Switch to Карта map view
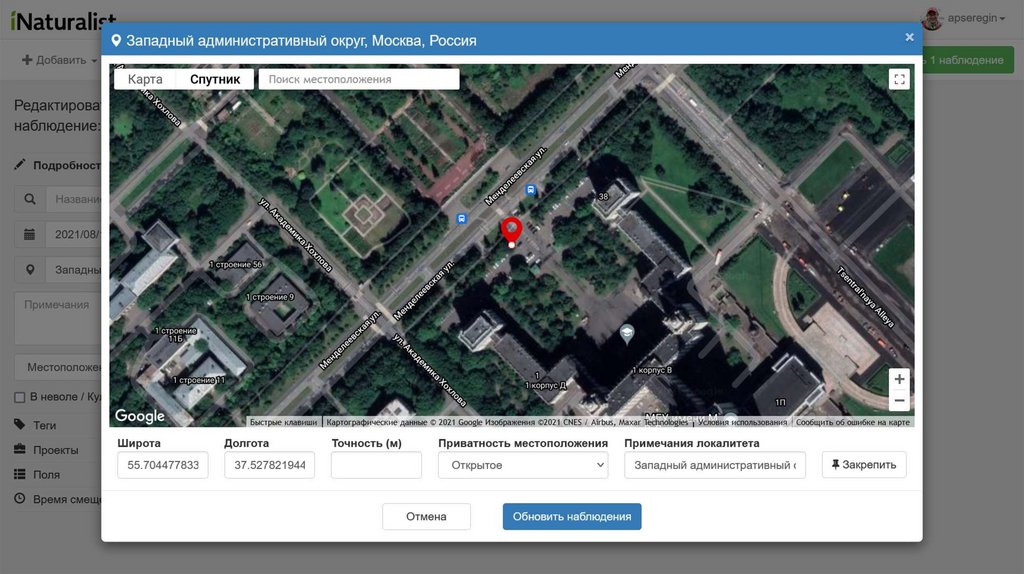This screenshot has width=1024, height=574. coord(145,79)
